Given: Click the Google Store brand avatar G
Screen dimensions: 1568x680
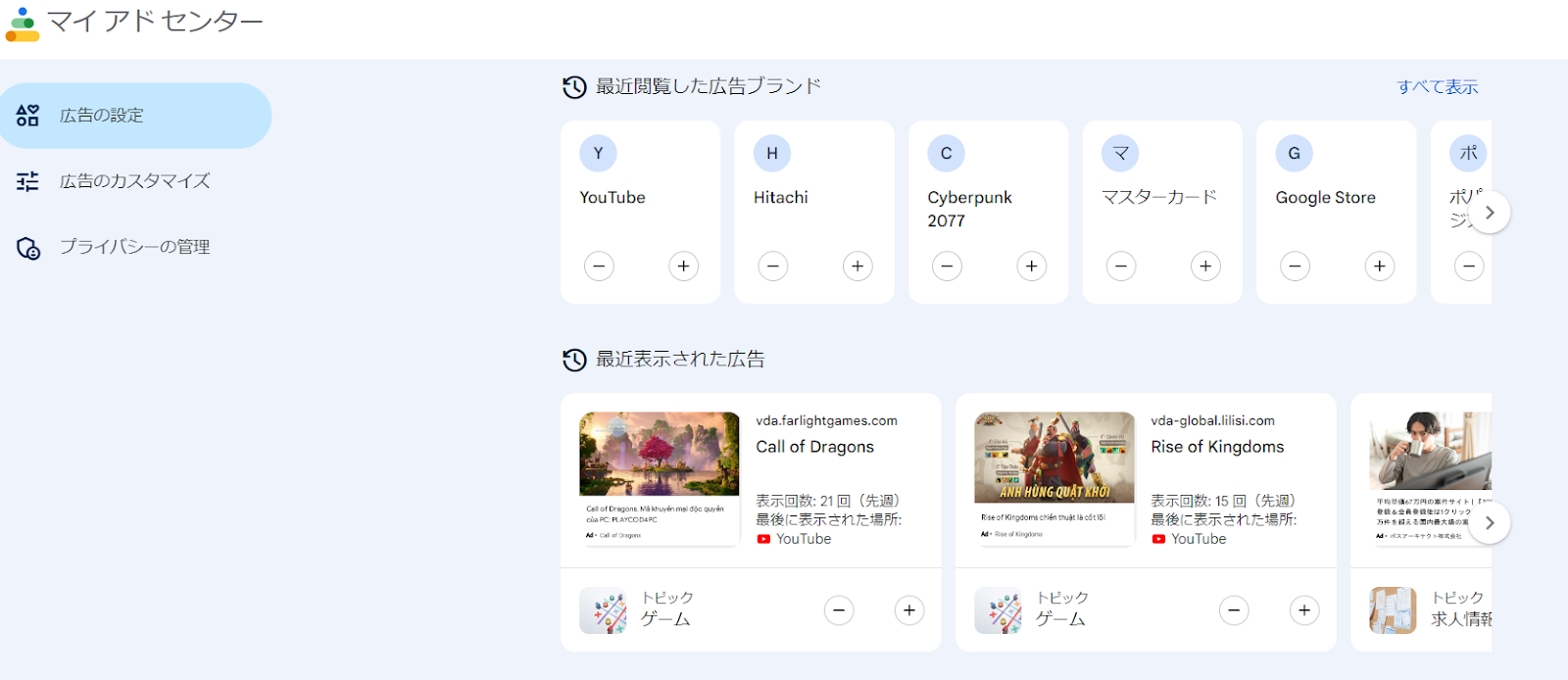Looking at the screenshot, I should pos(1295,153).
